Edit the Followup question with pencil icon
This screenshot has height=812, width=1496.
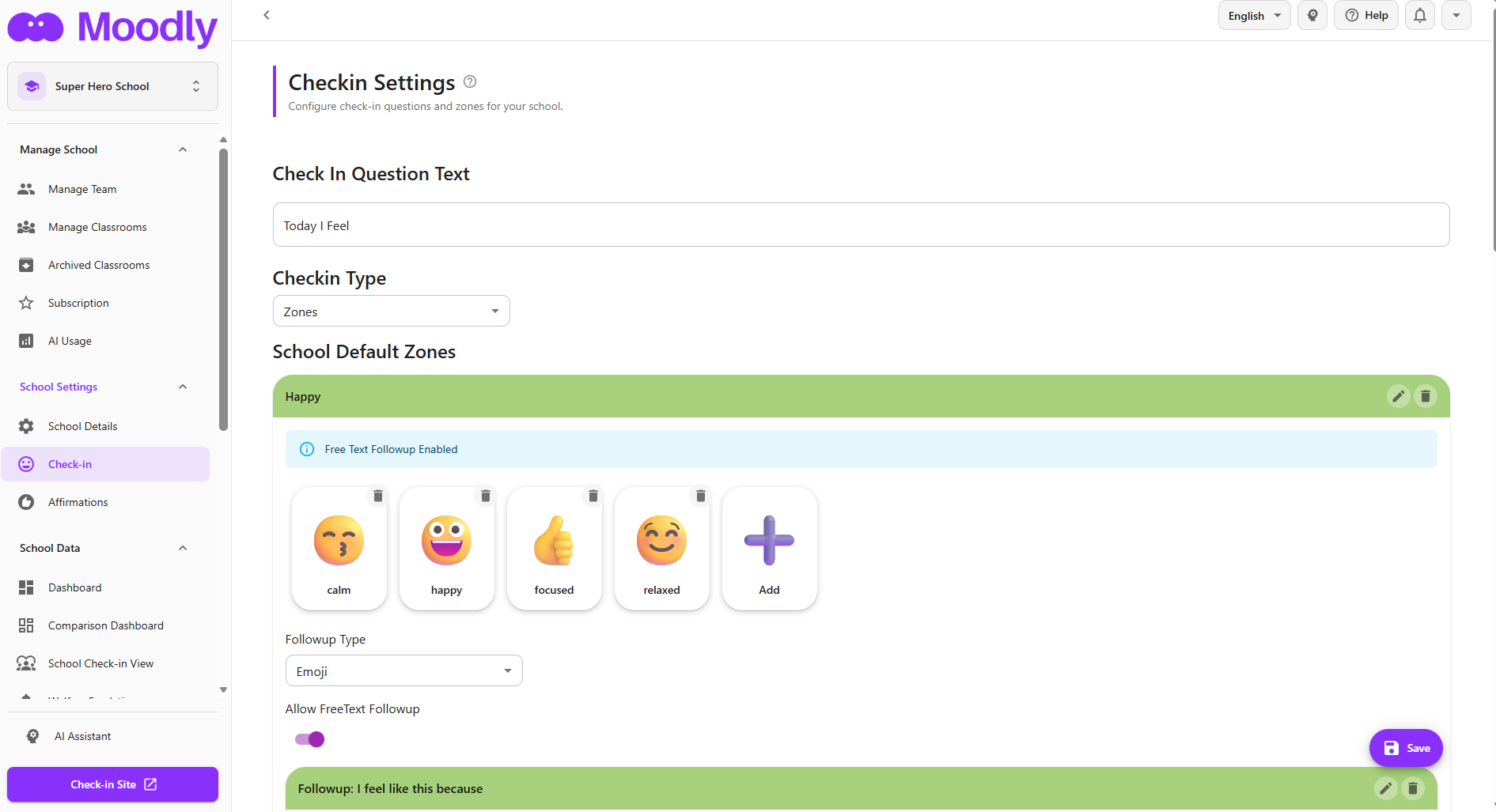pos(1385,788)
